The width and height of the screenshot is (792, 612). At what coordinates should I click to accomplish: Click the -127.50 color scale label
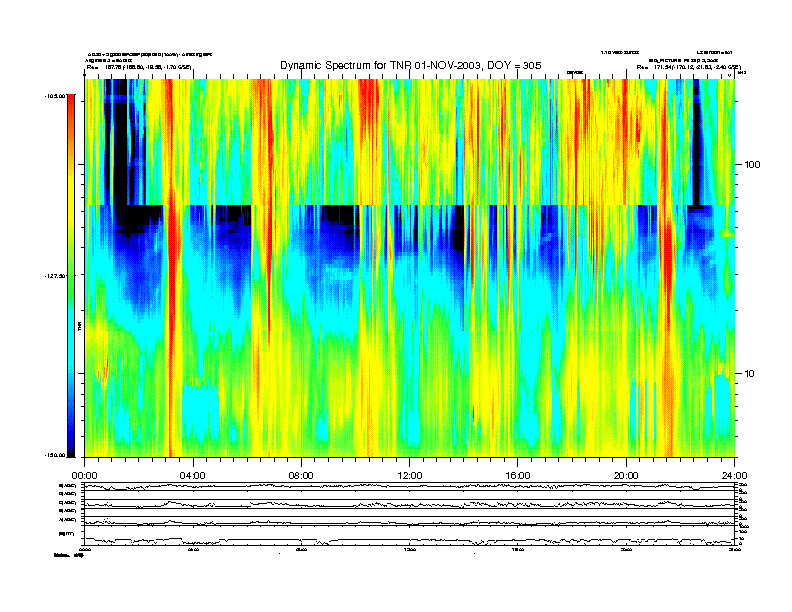[55, 276]
